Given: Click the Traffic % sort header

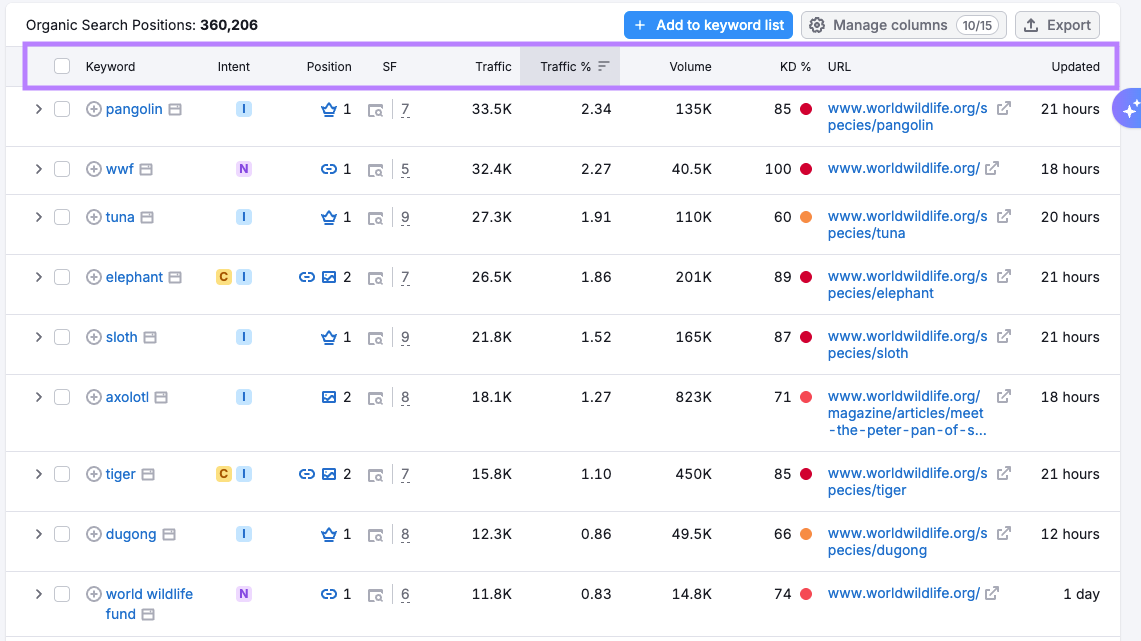Looking at the screenshot, I should pyautogui.click(x=571, y=66).
